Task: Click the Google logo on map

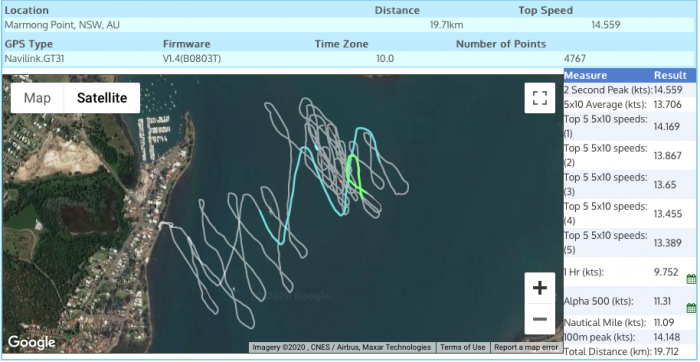Action: click(31, 342)
